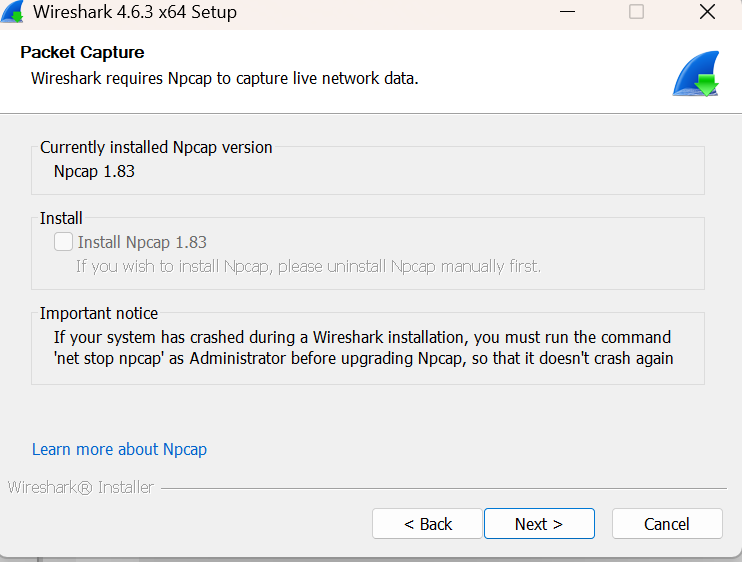Go back with the < Back button
This screenshot has height=562, width=742.
(x=427, y=524)
